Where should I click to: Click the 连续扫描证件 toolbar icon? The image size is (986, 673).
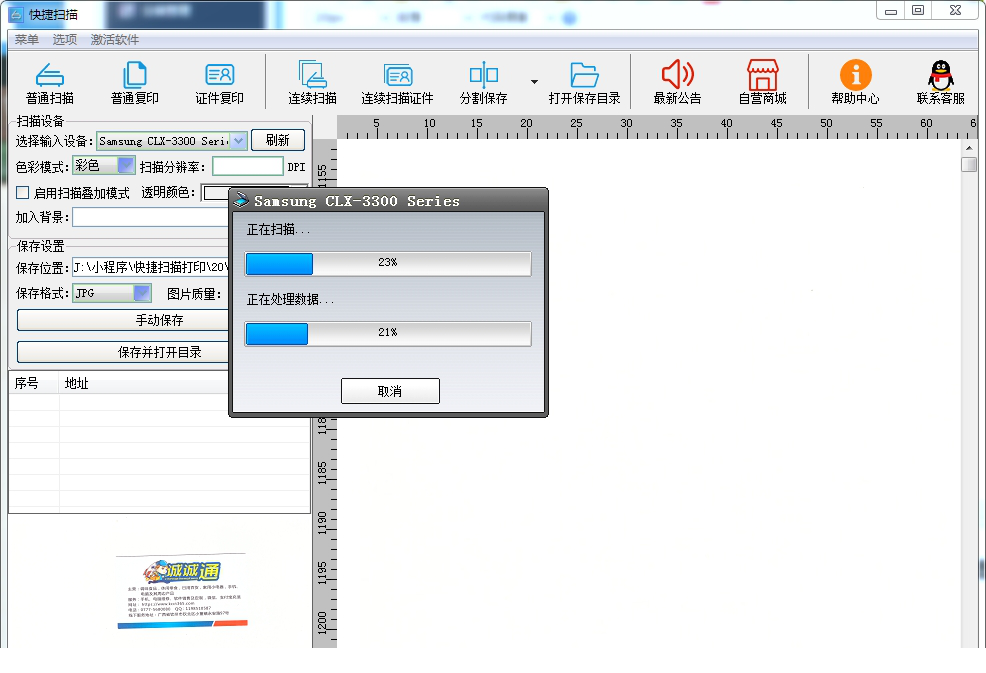pyautogui.click(x=397, y=75)
